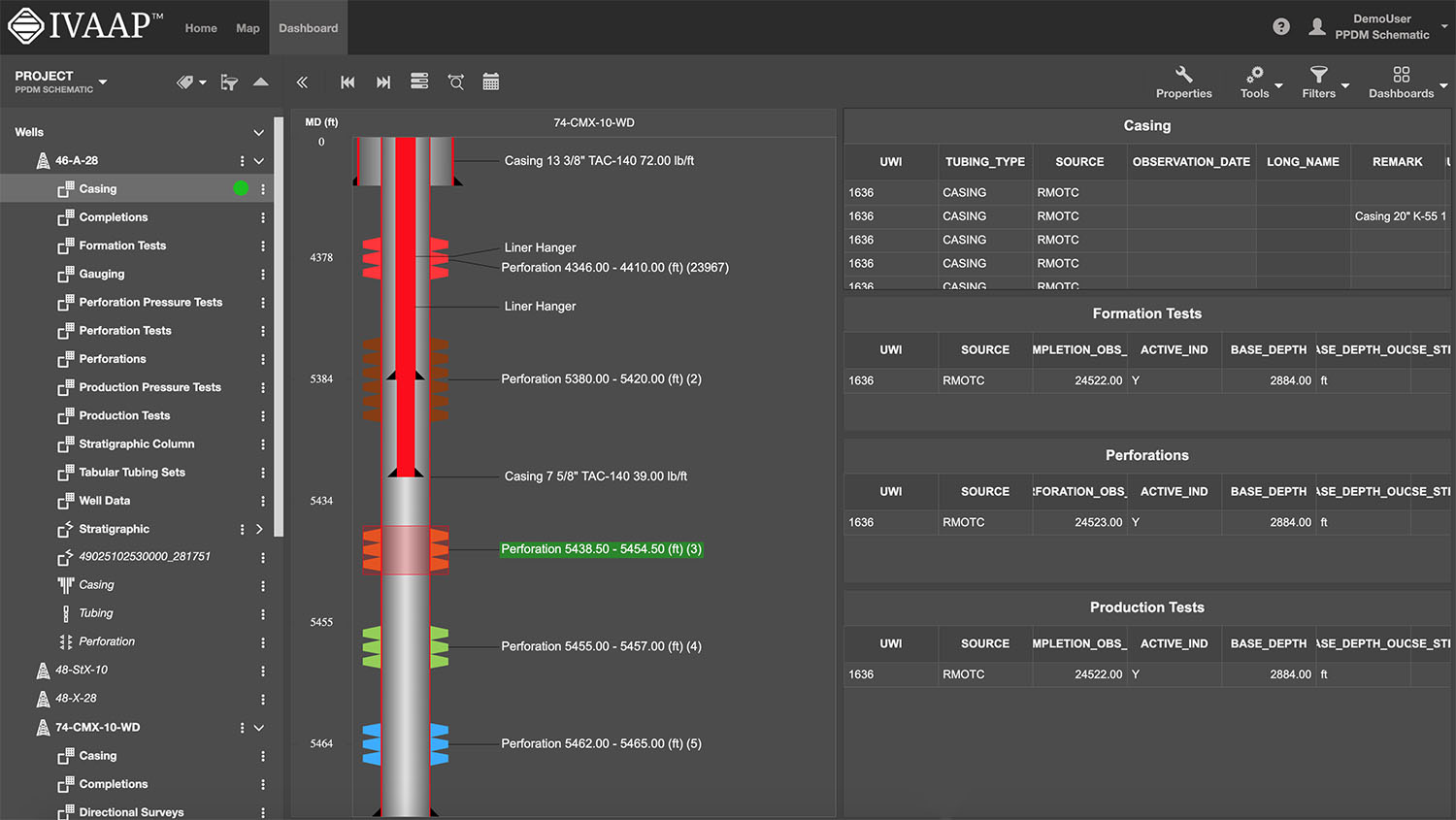Image resolution: width=1456 pixels, height=820 pixels.
Task: Expand the PROJECT dropdown arrow
Action: (x=103, y=82)
